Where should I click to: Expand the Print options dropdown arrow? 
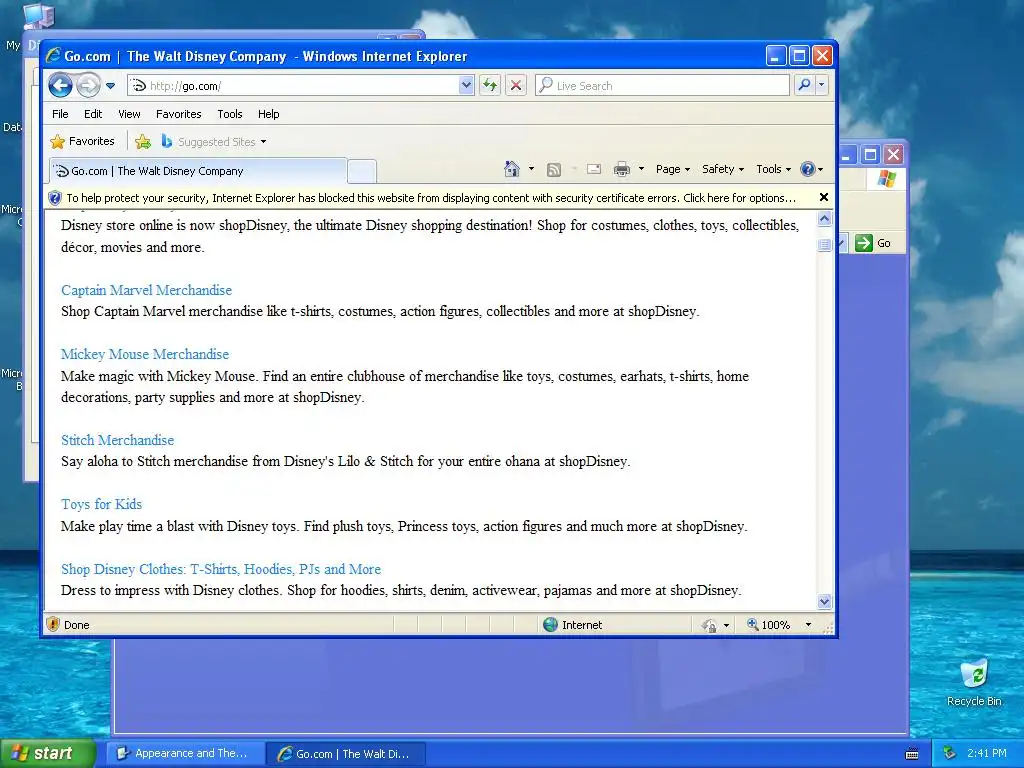click(x=641, y=169)
